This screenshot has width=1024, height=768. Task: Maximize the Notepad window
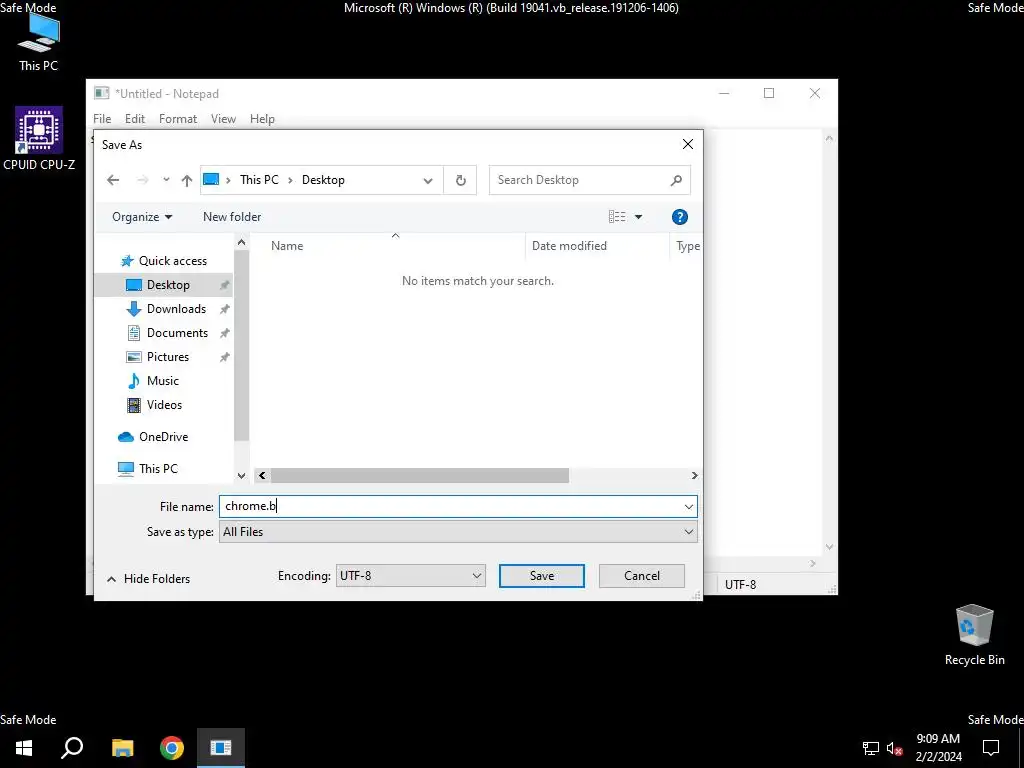769,93
